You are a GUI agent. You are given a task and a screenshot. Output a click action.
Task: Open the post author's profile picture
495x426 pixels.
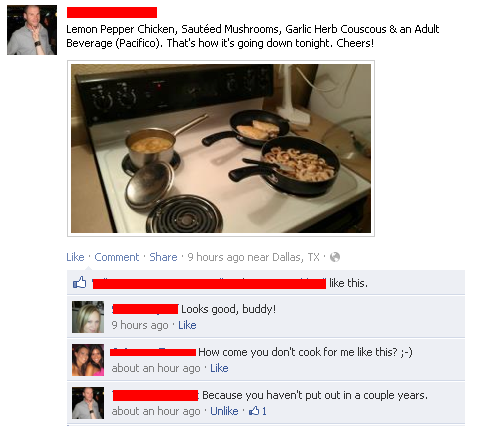coord(32,30)
